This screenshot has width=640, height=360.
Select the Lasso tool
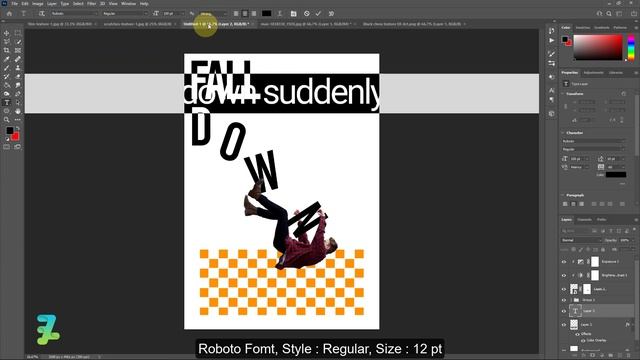(7, 42)
